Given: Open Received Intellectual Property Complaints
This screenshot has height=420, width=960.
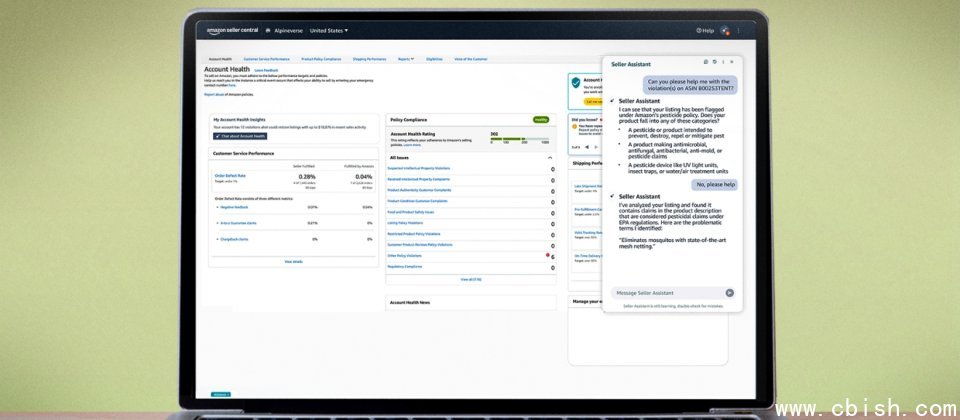Looking at the screenshot, I should [x=418, y=179].
